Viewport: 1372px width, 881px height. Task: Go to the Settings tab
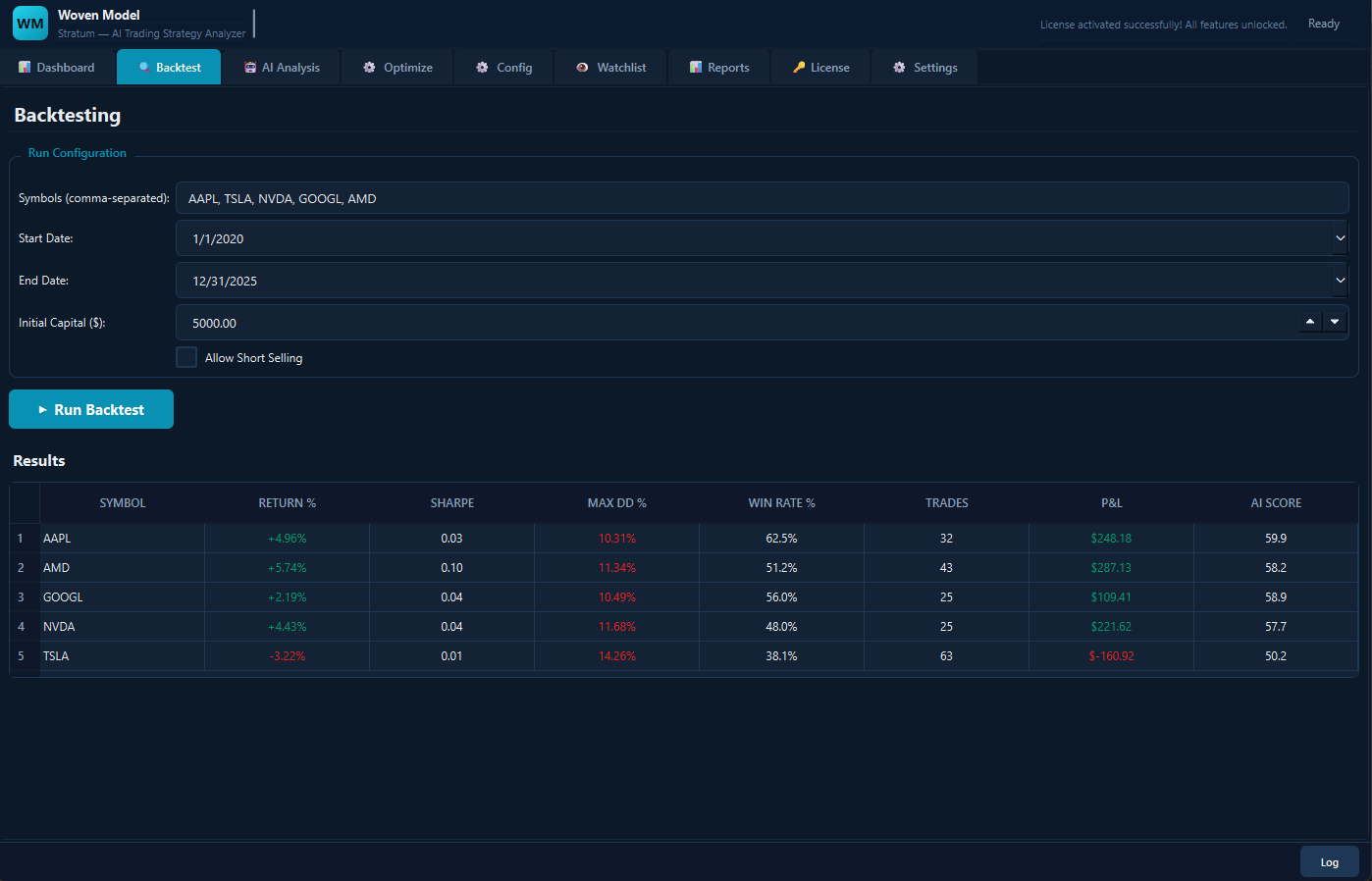(x=924, y=68)
